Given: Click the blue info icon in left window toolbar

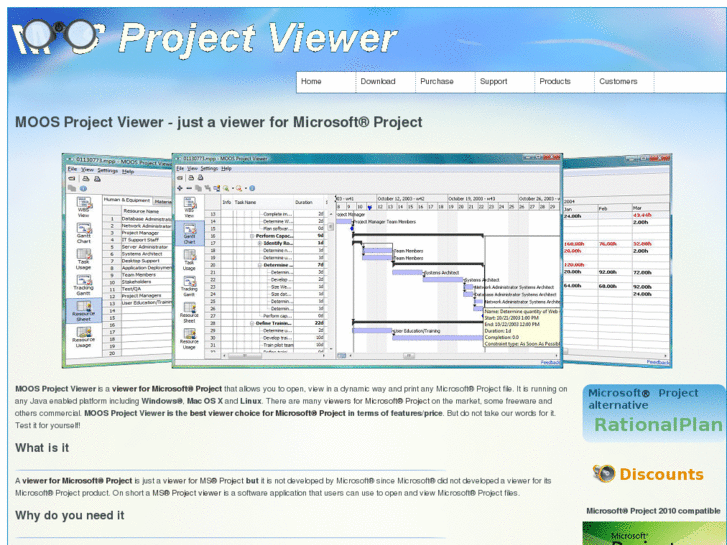Looking at the screenshot, I should (x=83, y=189).
